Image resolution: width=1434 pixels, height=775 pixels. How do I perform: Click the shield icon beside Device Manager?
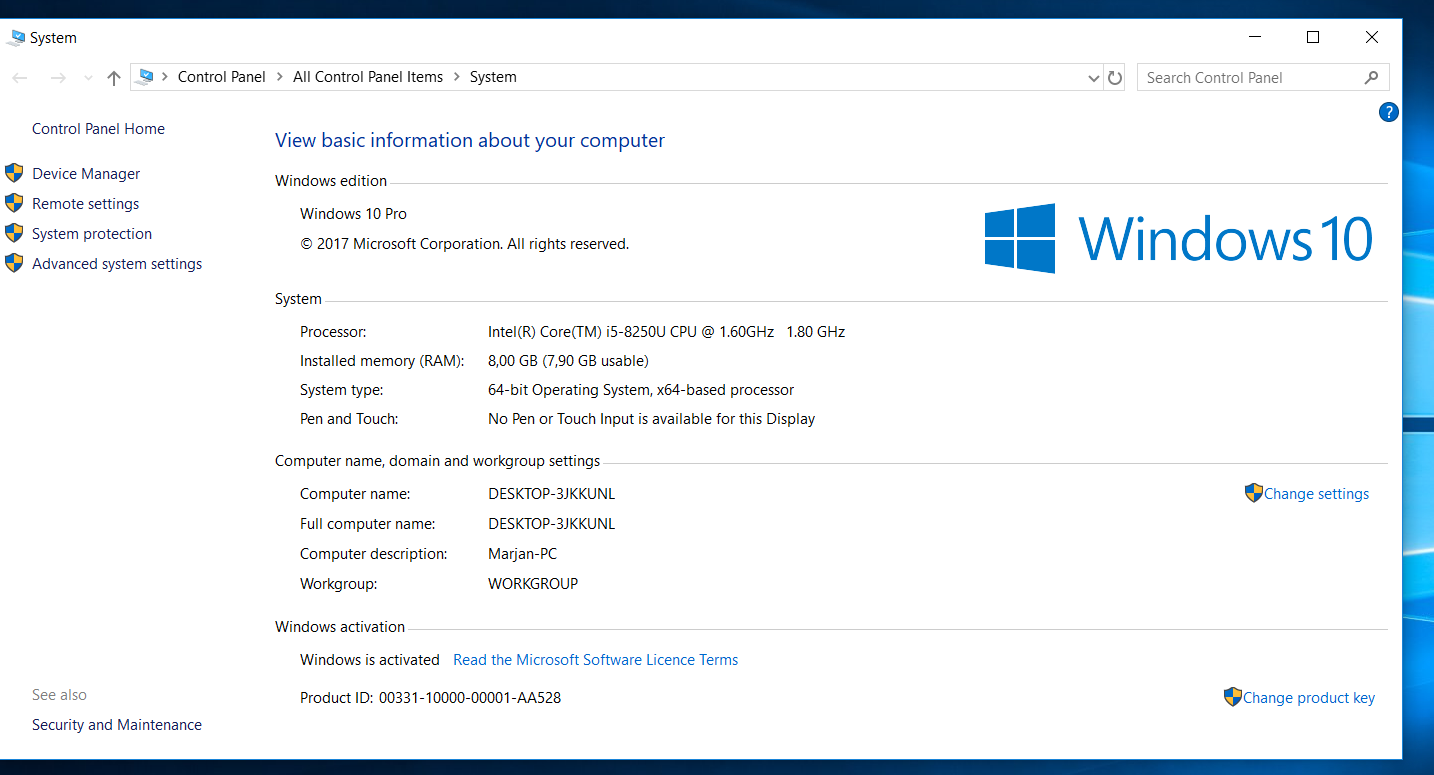[x=14, y=173]
